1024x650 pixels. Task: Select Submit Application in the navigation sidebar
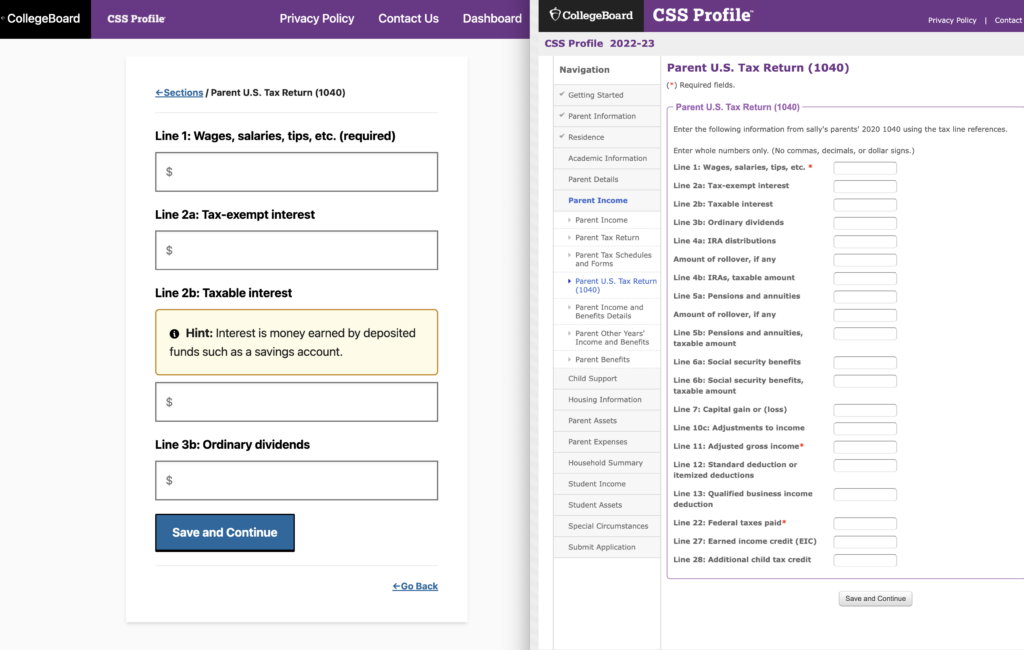point(601,547)
